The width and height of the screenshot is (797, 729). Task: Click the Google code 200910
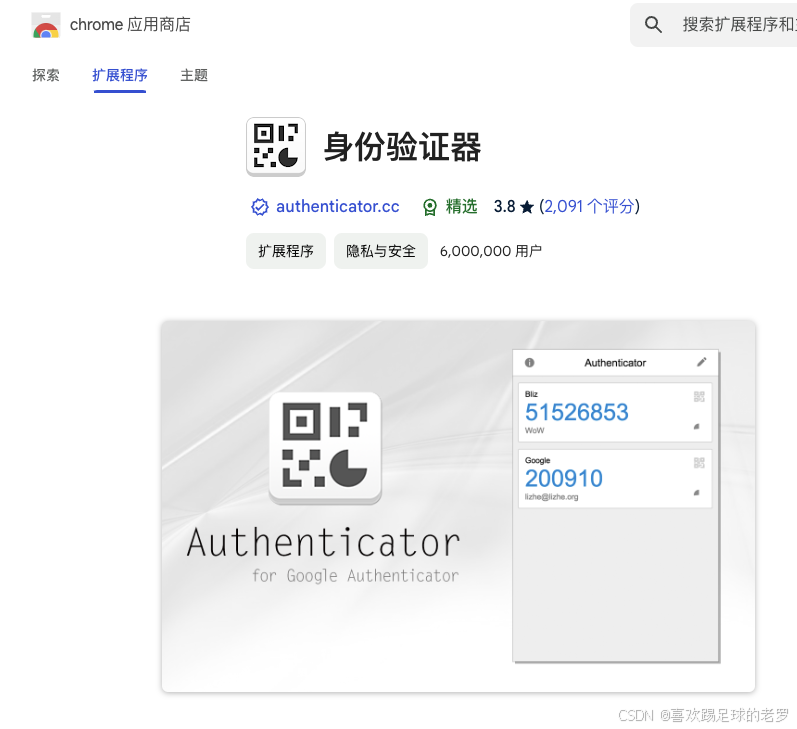(563, 478)
